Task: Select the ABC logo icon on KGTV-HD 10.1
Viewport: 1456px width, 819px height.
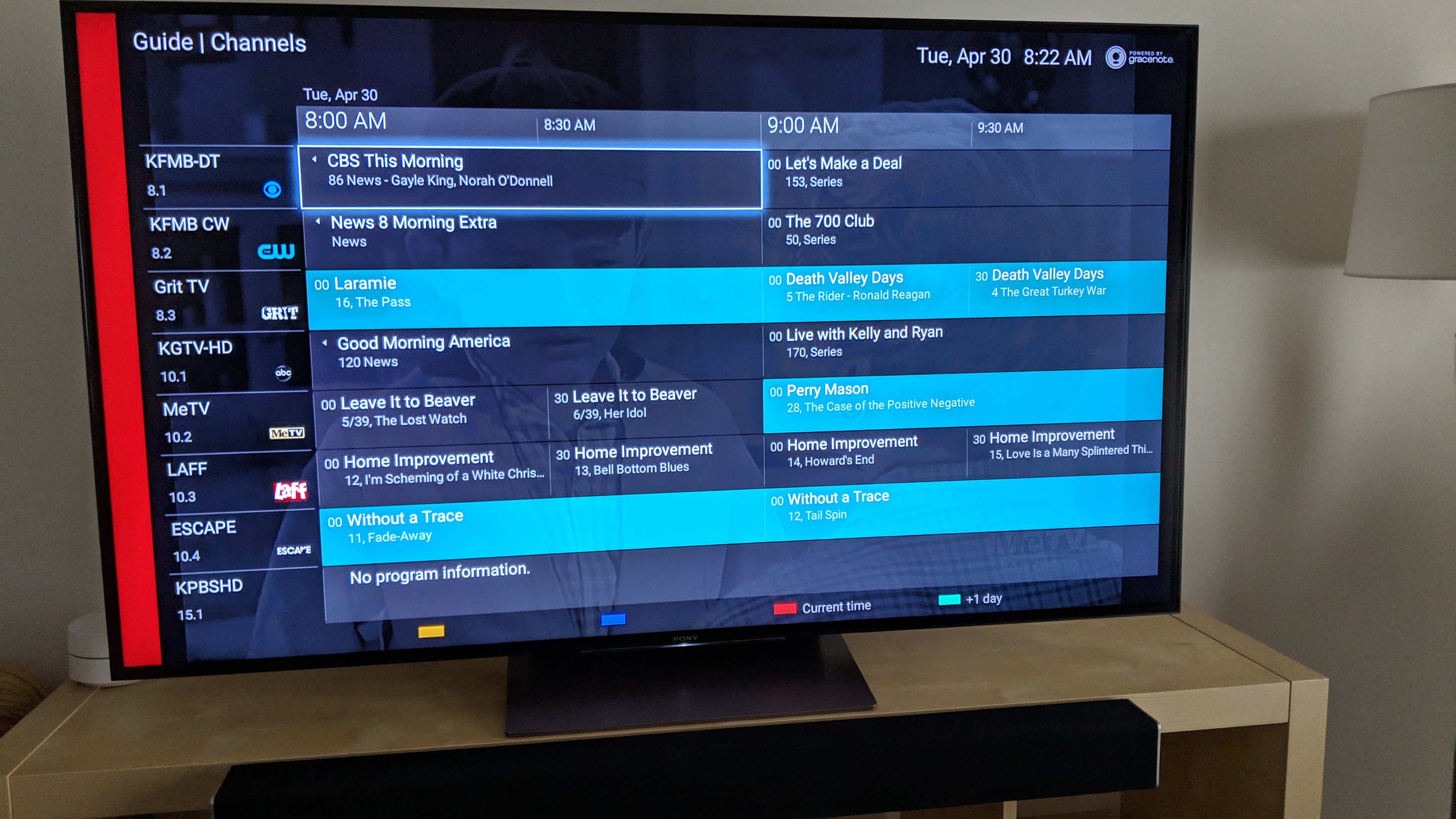Action: pos(280,372)
